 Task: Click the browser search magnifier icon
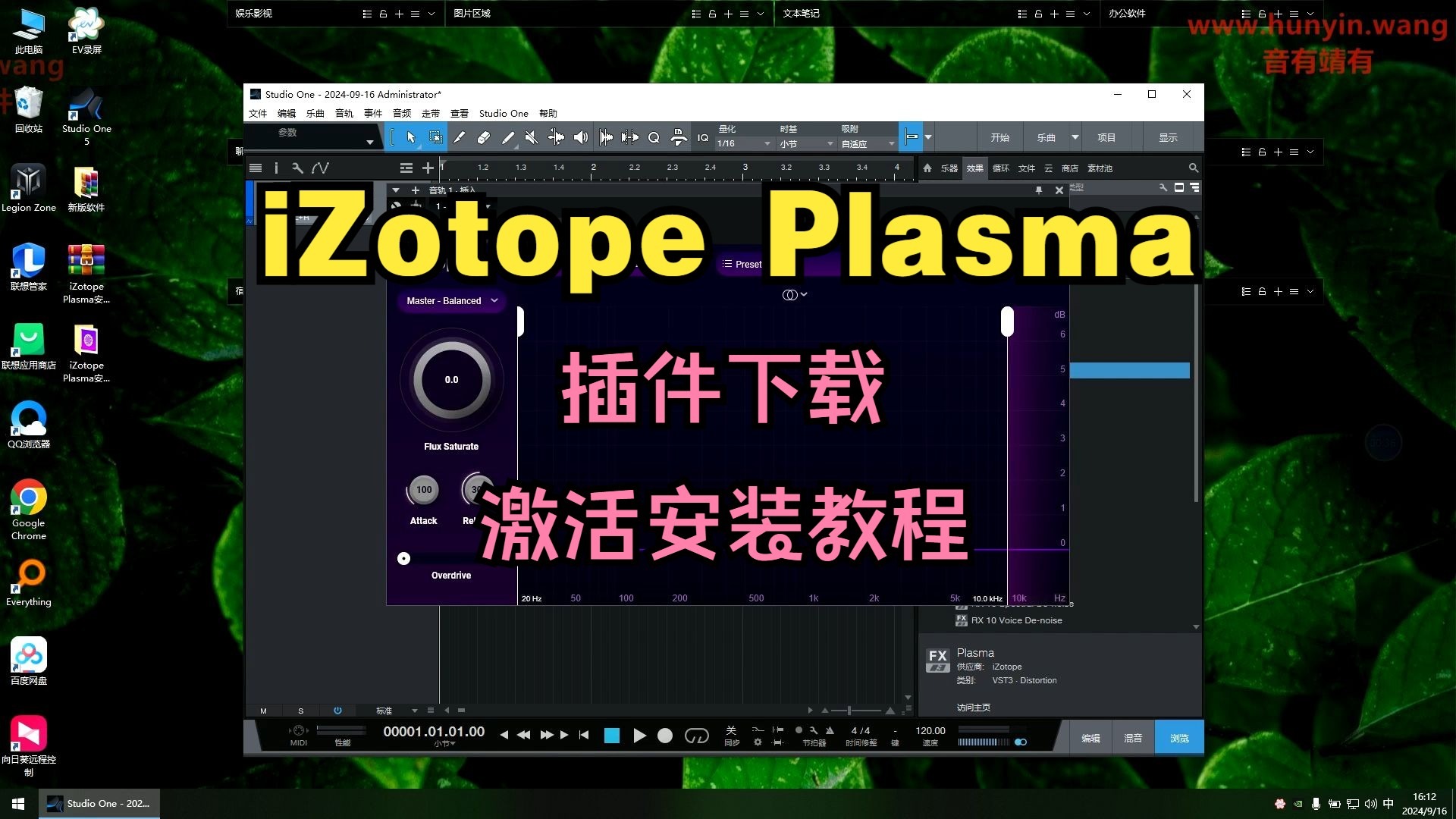click(1193, 168)
